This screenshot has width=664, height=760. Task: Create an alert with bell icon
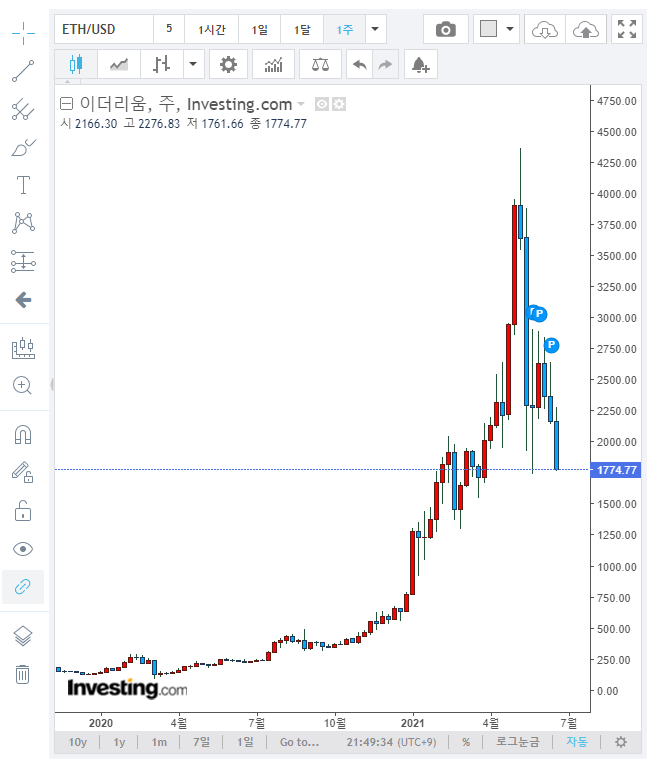(421, 64)
